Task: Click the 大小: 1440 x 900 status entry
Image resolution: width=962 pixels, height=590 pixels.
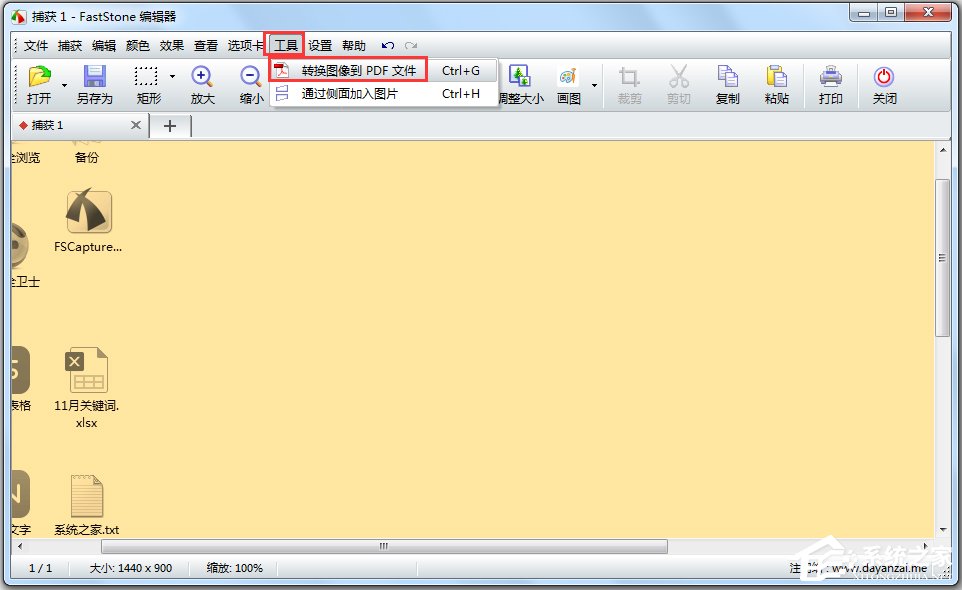Action: coord(131,568)
